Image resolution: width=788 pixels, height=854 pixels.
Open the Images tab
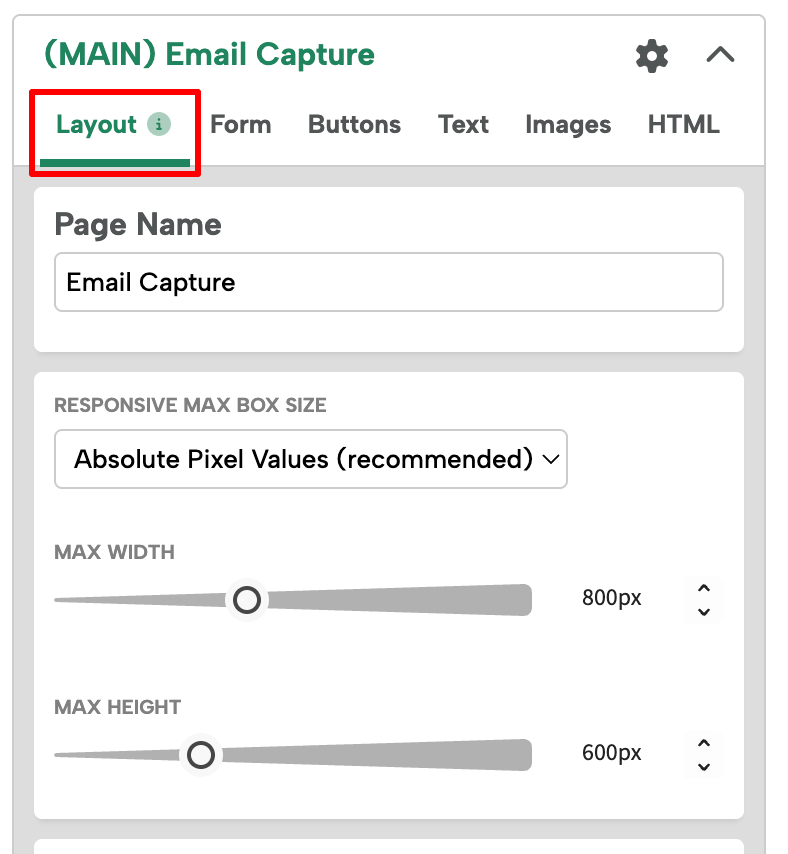[x=567, y=124]
